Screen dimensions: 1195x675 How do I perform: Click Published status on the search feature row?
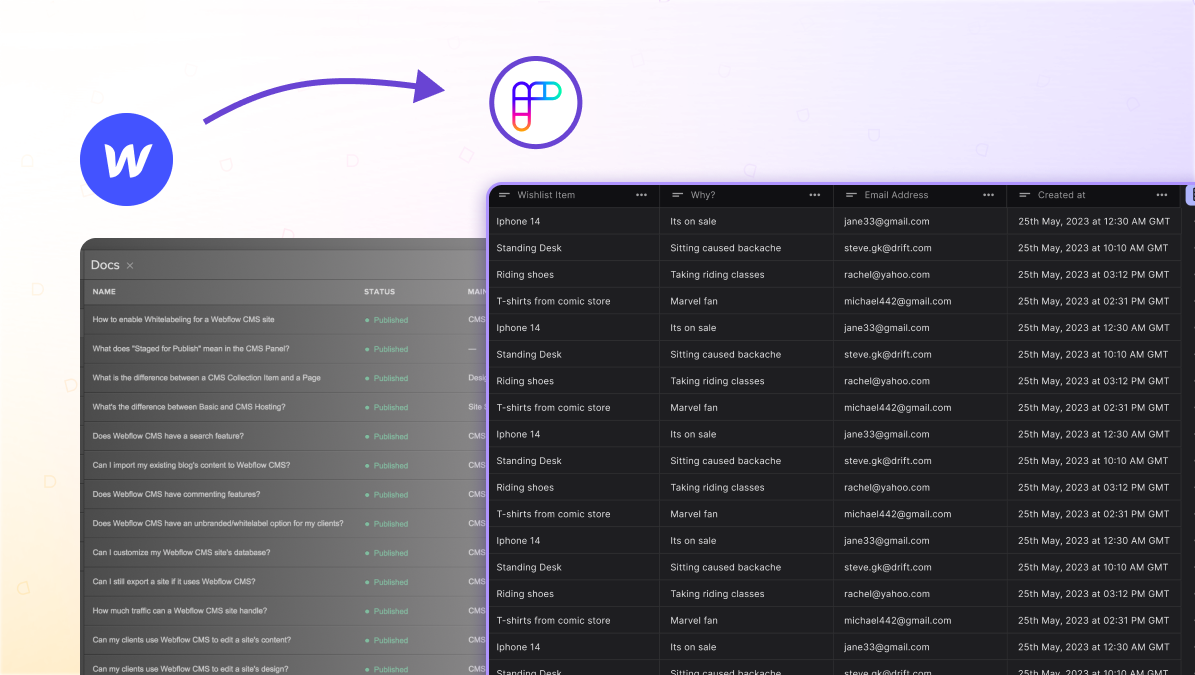pos(386,437)
